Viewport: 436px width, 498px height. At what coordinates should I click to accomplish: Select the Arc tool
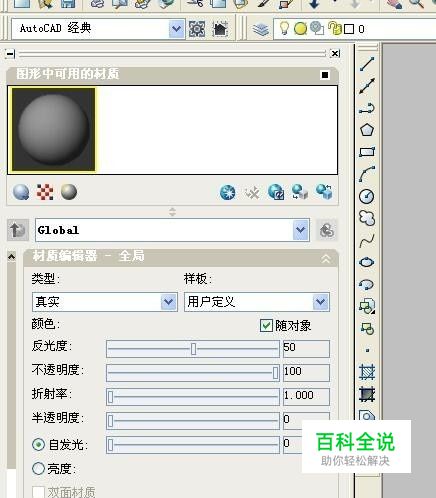pyautogui.click(x=367, y=174)
